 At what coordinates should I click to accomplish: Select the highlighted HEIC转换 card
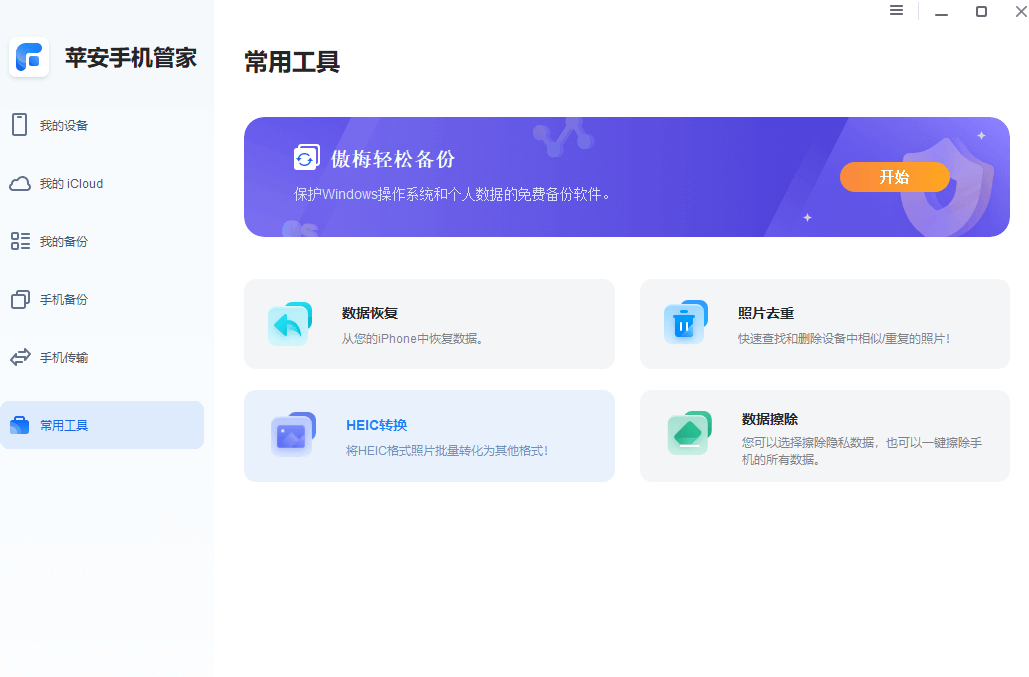point(430,436)
